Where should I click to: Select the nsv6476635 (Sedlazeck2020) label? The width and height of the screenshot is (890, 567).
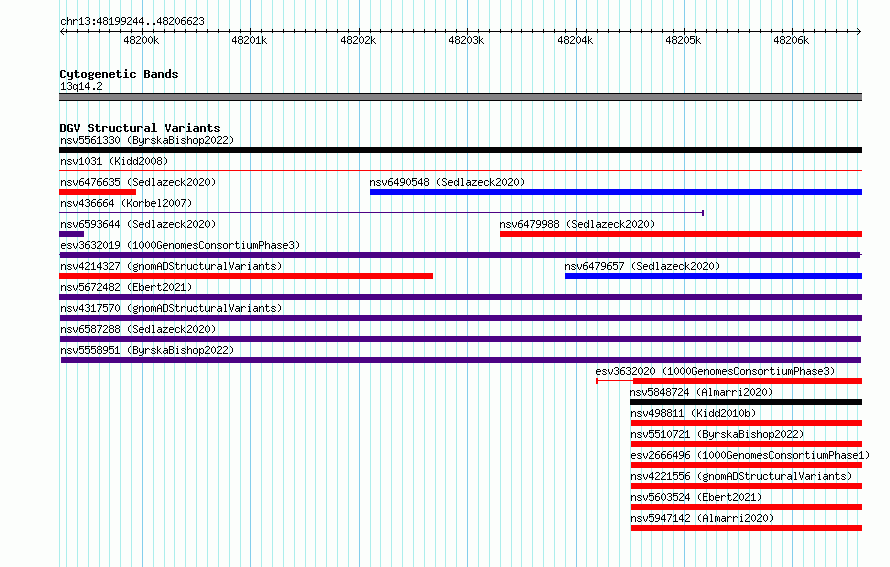tap(138, 182)
